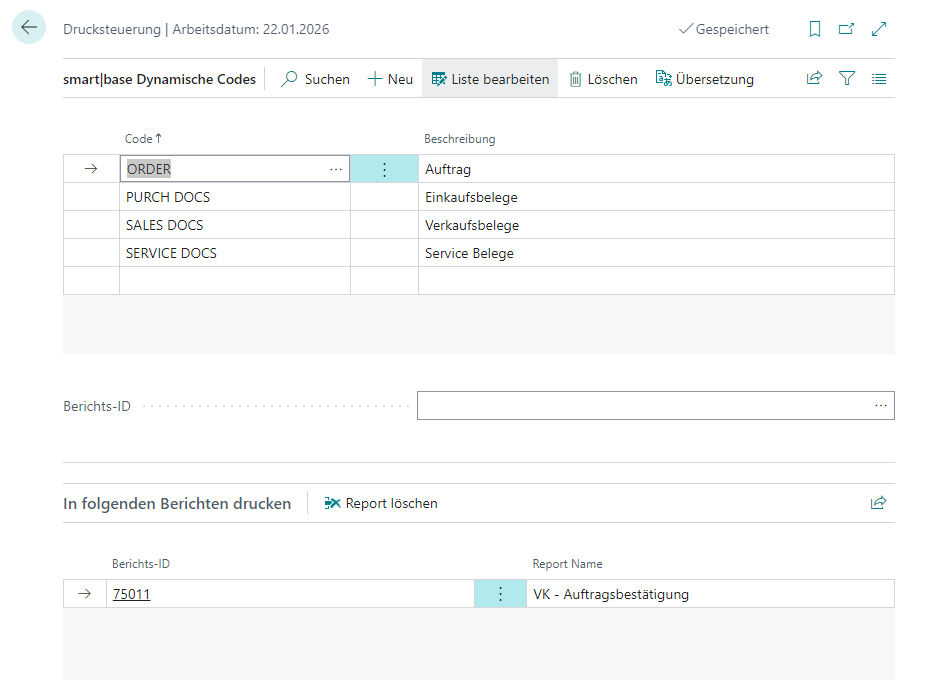
Task: Open page in new window icon
Action: pyautogui.click(x=847, y=30)
